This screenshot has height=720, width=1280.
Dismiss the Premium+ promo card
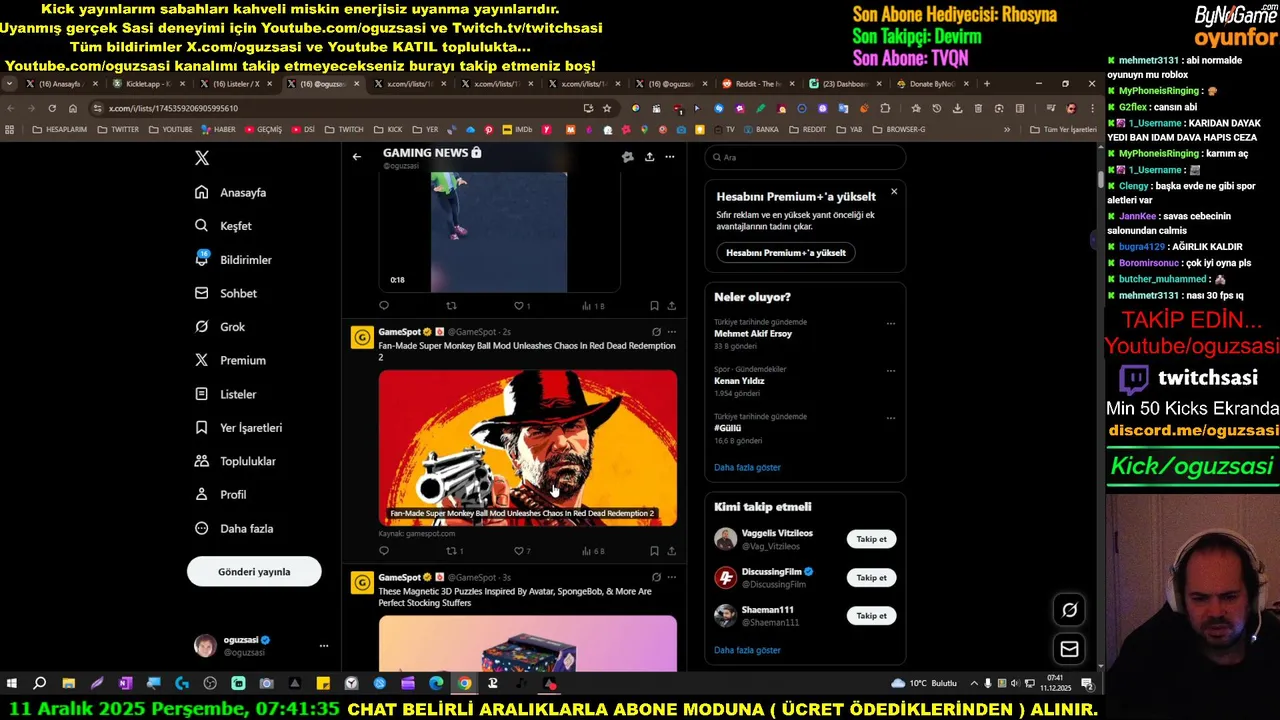(894, 191)
